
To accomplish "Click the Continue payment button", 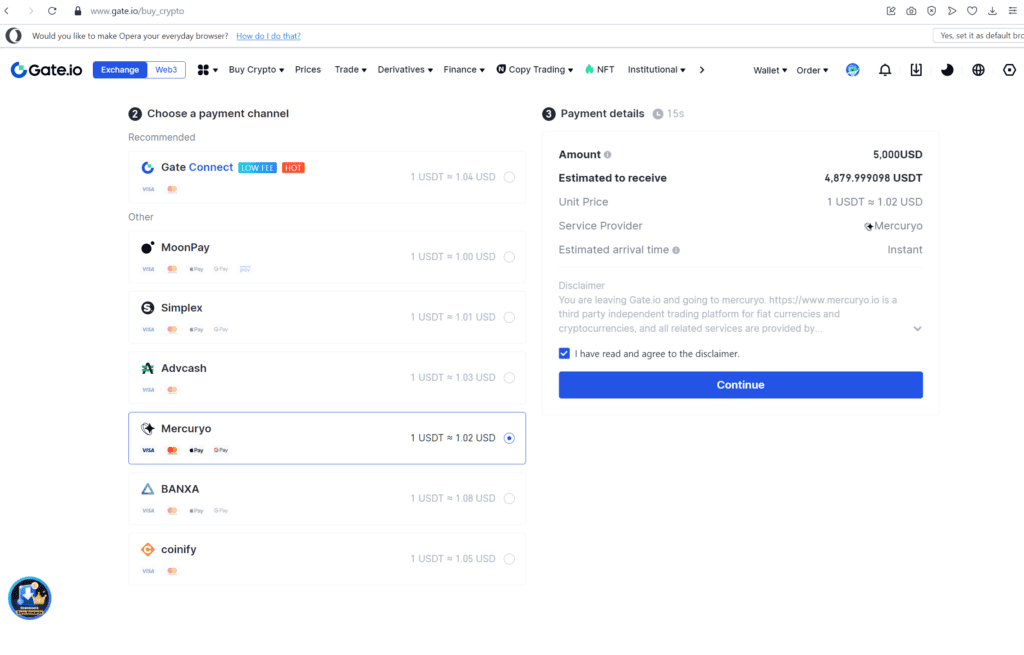I will 740,385.
